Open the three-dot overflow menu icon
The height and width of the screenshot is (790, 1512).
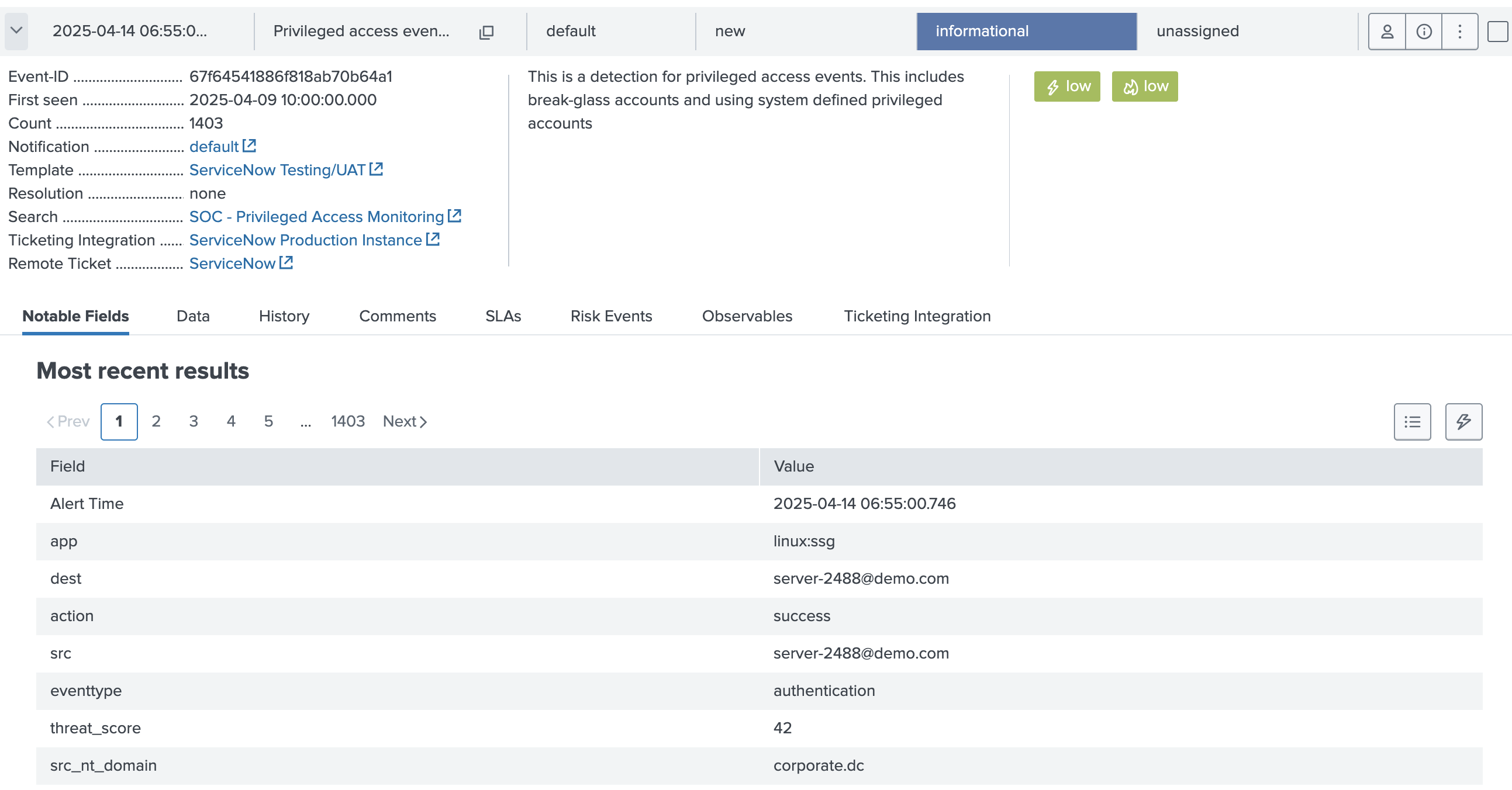coord(1461,31)
